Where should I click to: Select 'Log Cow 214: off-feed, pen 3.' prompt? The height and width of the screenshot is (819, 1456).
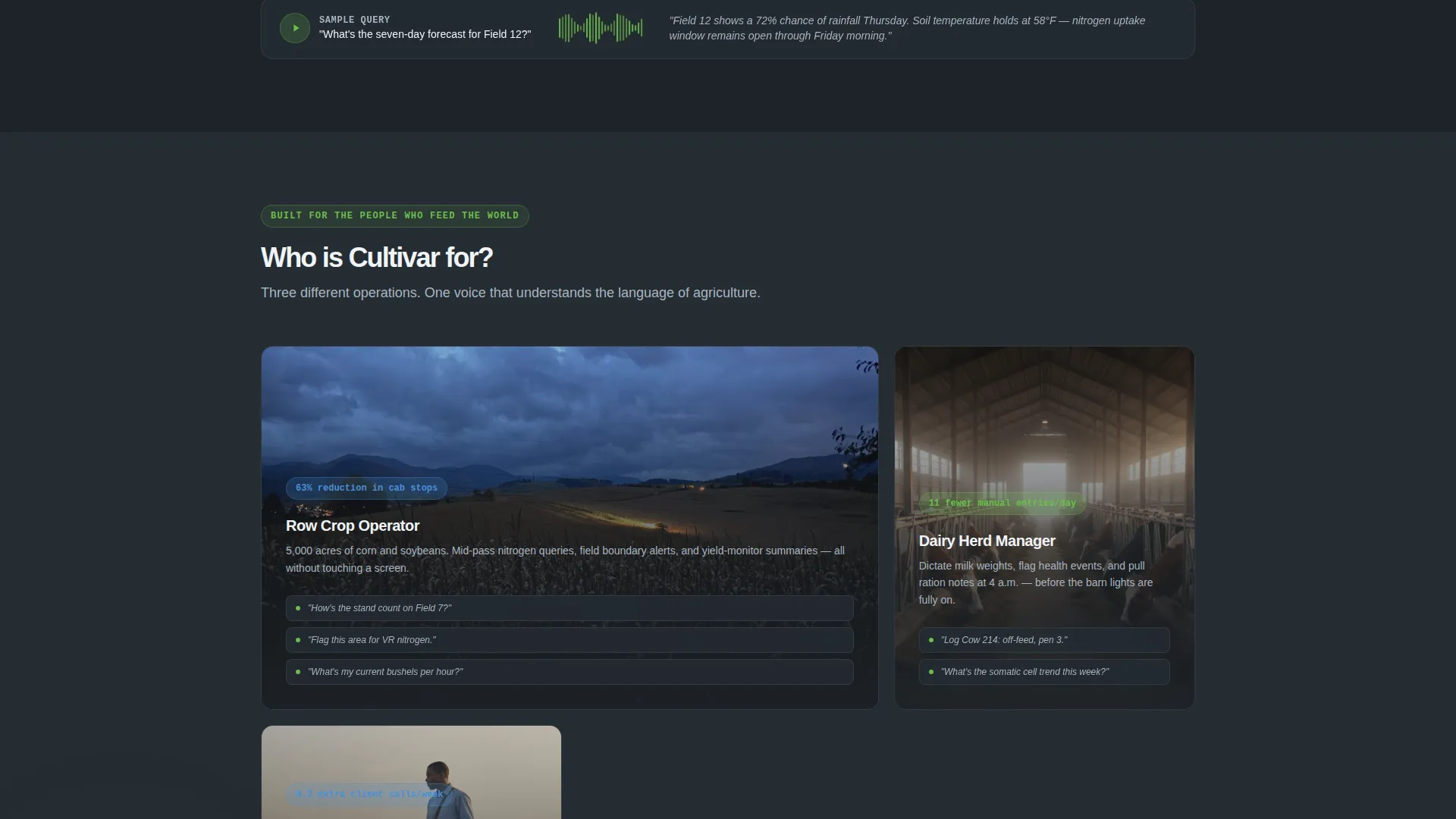pyautogui.click(x=1044, y=640)
